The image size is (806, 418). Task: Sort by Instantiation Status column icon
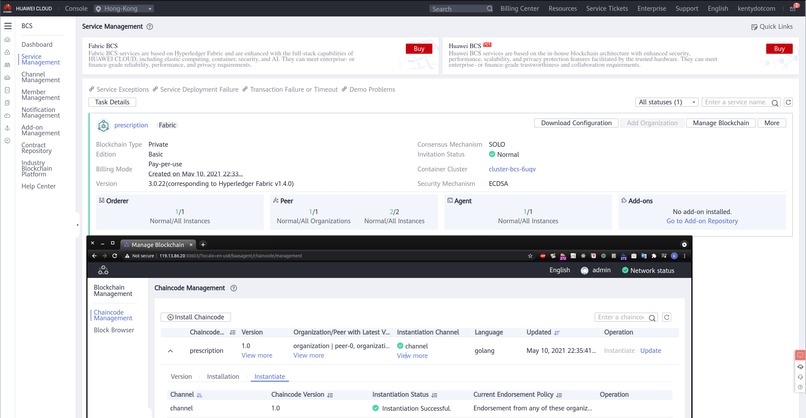pos(434,395)
